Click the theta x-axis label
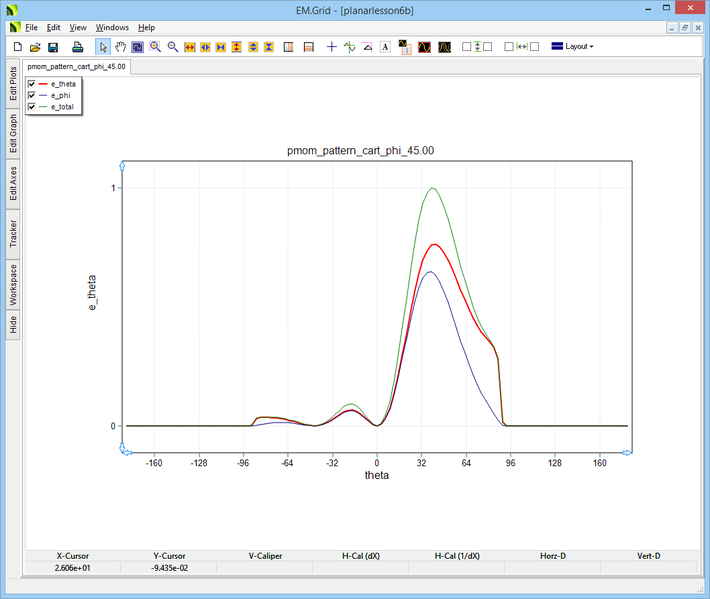 coord(377,476)
